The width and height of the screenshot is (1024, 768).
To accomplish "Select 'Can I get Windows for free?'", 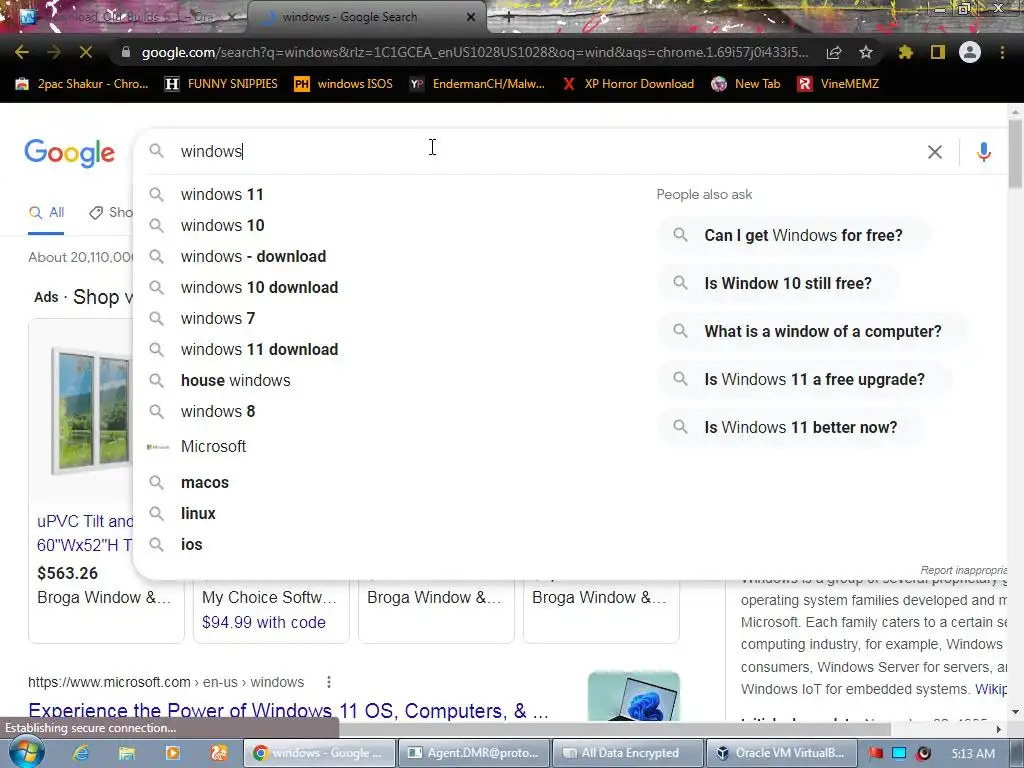I will coord(794,235).
